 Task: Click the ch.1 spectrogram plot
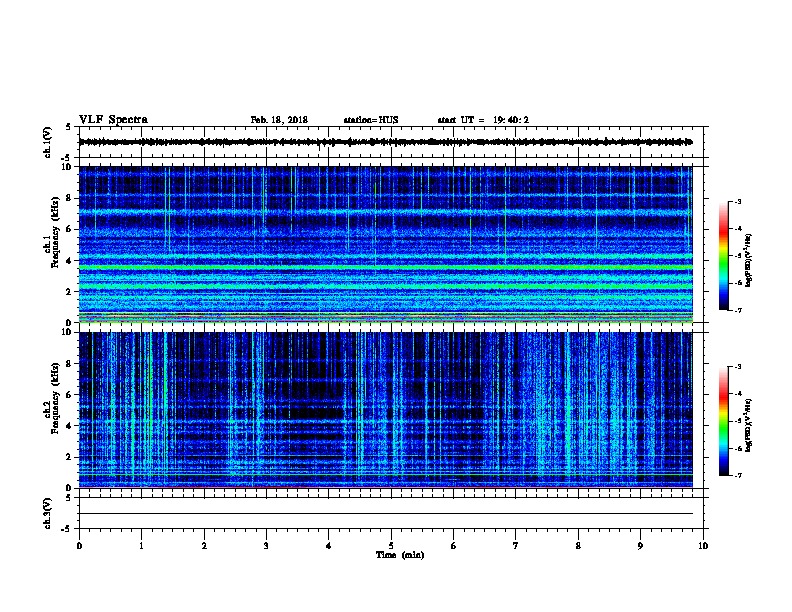point(386,244)
